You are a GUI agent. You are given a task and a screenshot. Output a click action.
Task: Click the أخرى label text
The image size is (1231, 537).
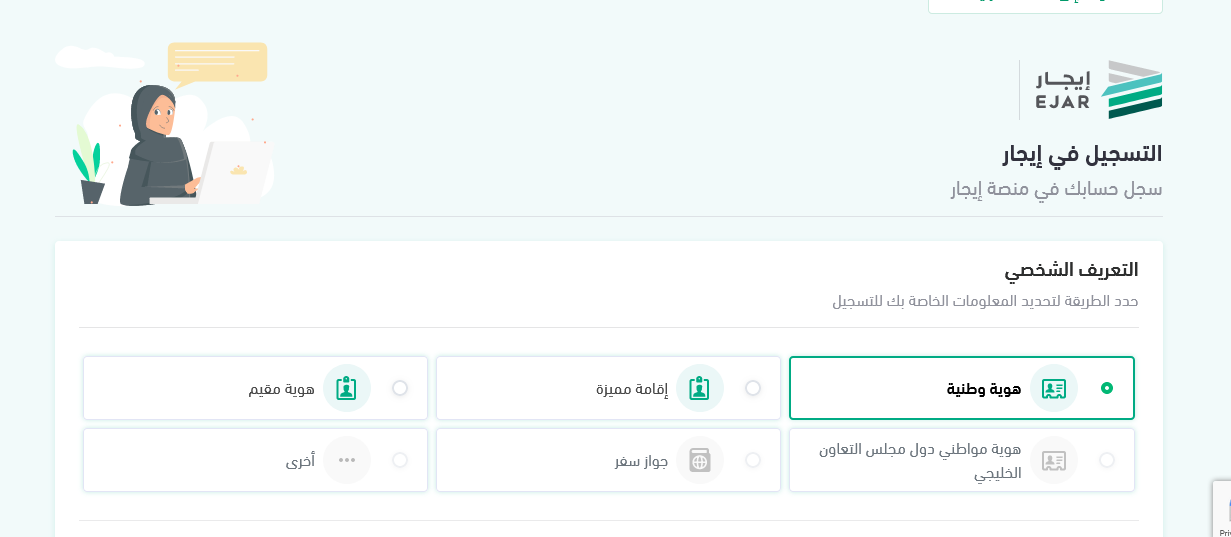pyautogui.click(x=300, y=461)
